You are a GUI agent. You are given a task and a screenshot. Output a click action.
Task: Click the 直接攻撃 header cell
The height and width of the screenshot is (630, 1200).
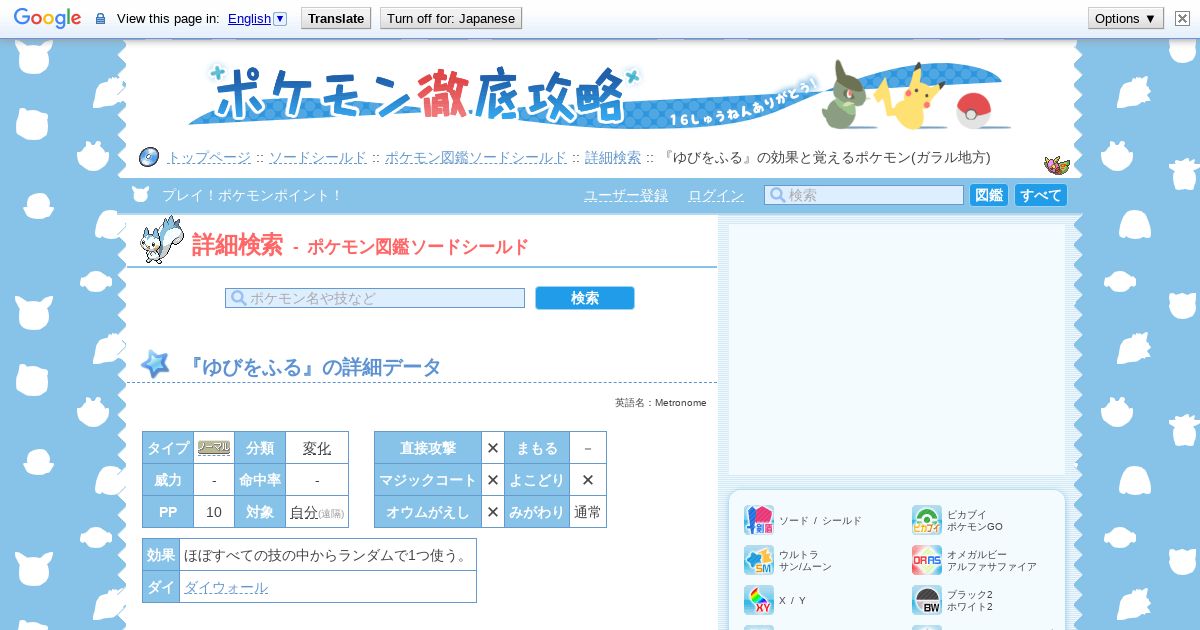click(x=428, y=448)
